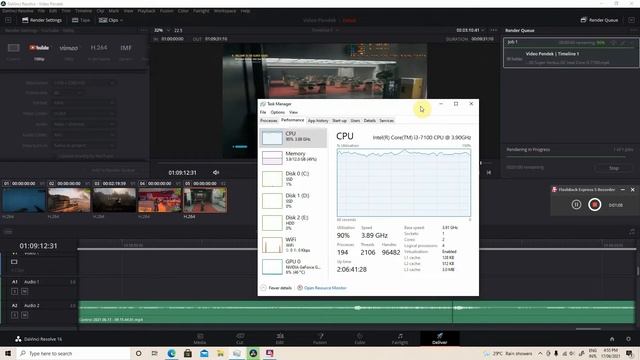Viewport: 640px width, 360px height.
Task: Open Task Manager's File menu
Action: point(263,112)
